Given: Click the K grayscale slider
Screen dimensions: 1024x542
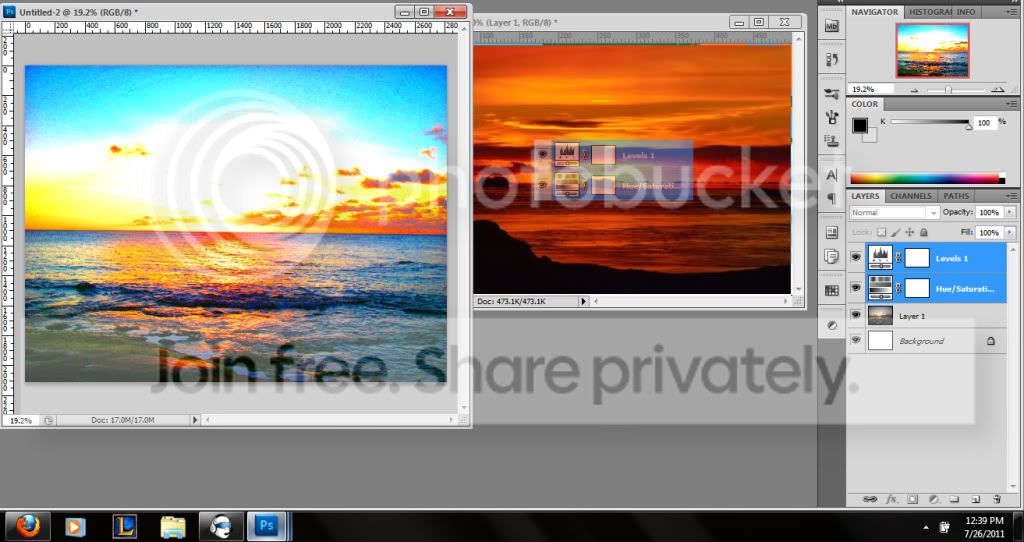Looking at the screenshot, I should 930,122.
